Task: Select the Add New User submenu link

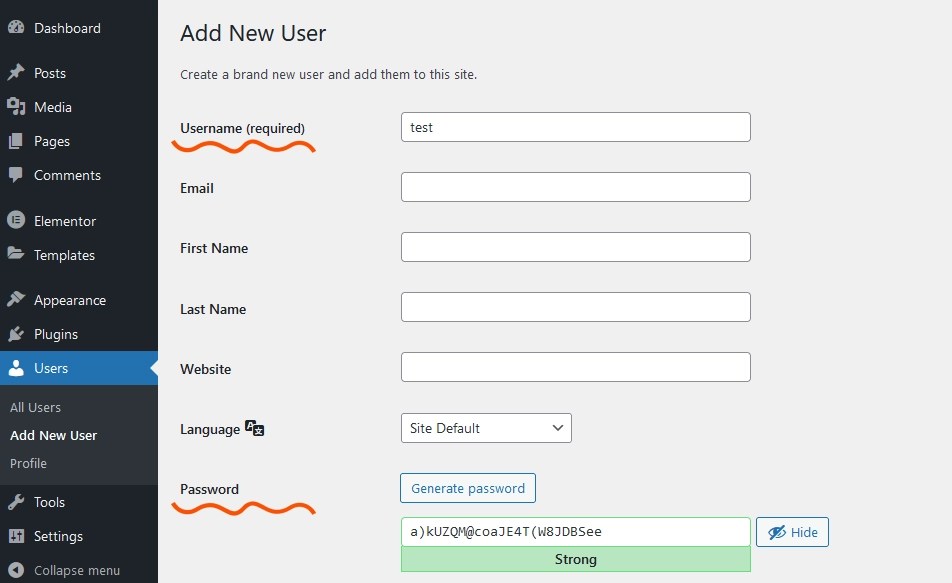Action: pyautogui.click(x=53, y=435)
